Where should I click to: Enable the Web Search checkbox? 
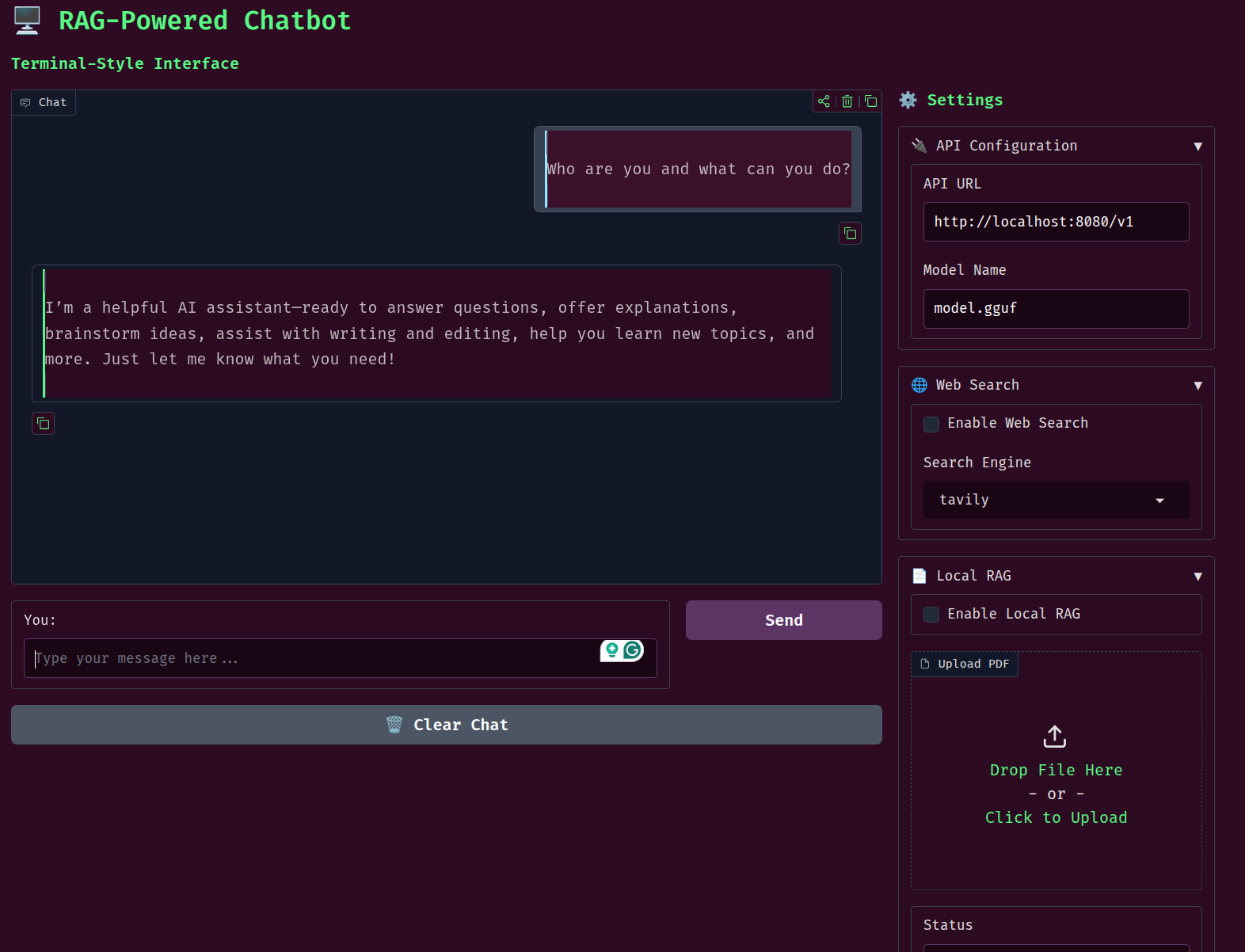click(931, 424)
